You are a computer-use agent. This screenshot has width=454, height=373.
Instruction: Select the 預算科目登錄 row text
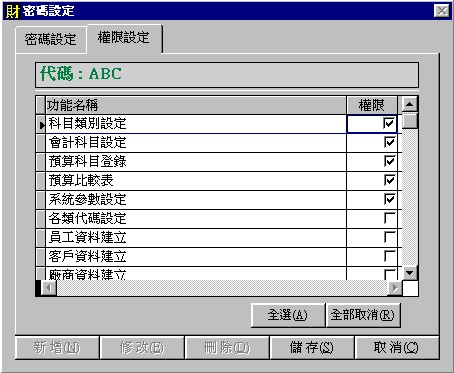(x=87, y=162)
